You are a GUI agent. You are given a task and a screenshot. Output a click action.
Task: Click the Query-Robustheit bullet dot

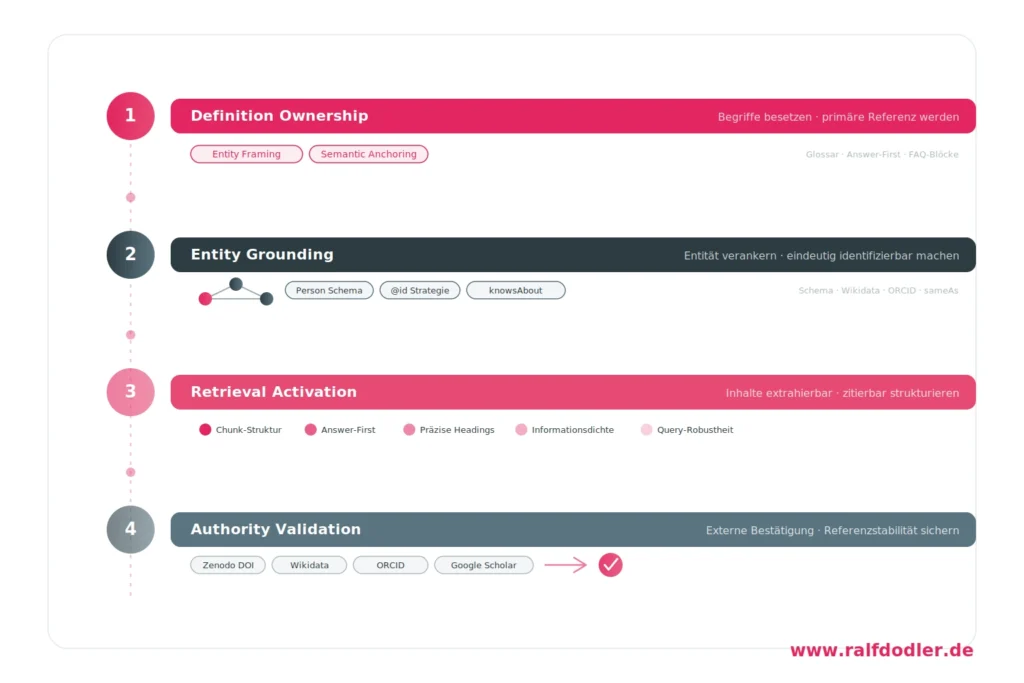[x=646, y=429]
